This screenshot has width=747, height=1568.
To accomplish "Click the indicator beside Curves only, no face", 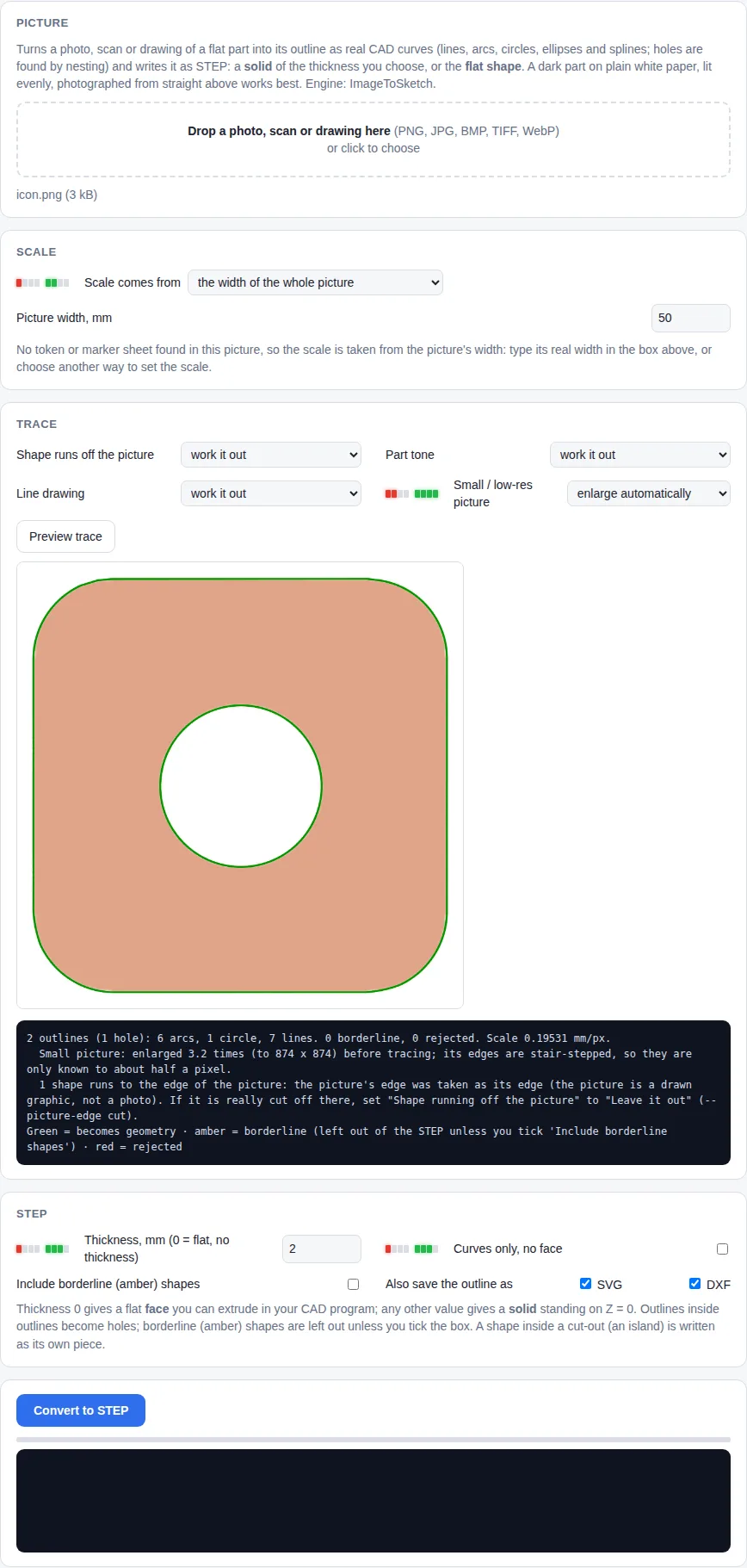I will 412,1249.
